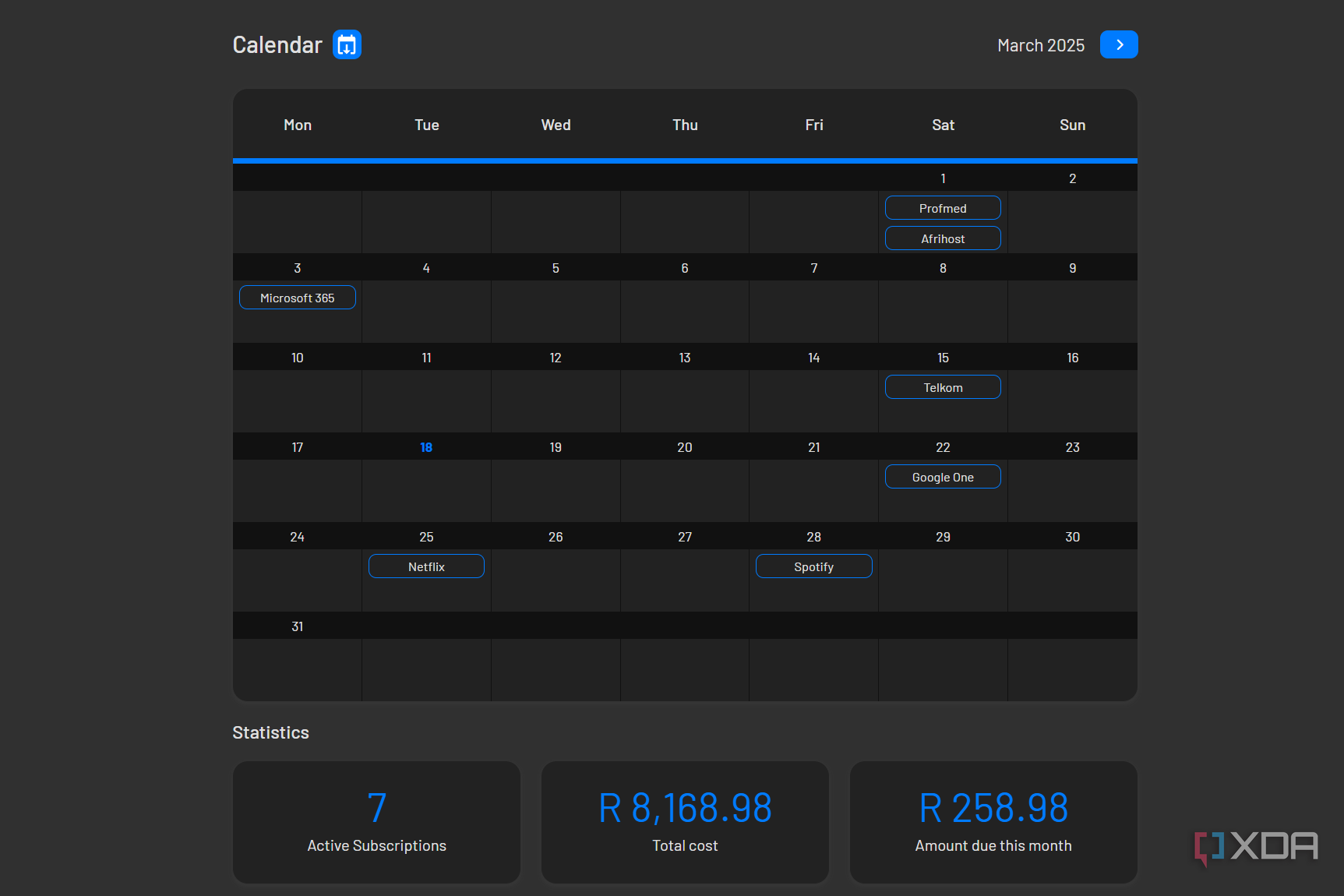Click date number 3 in the calendar
The width and height of the screenshot is (1344, 896).
298,268
